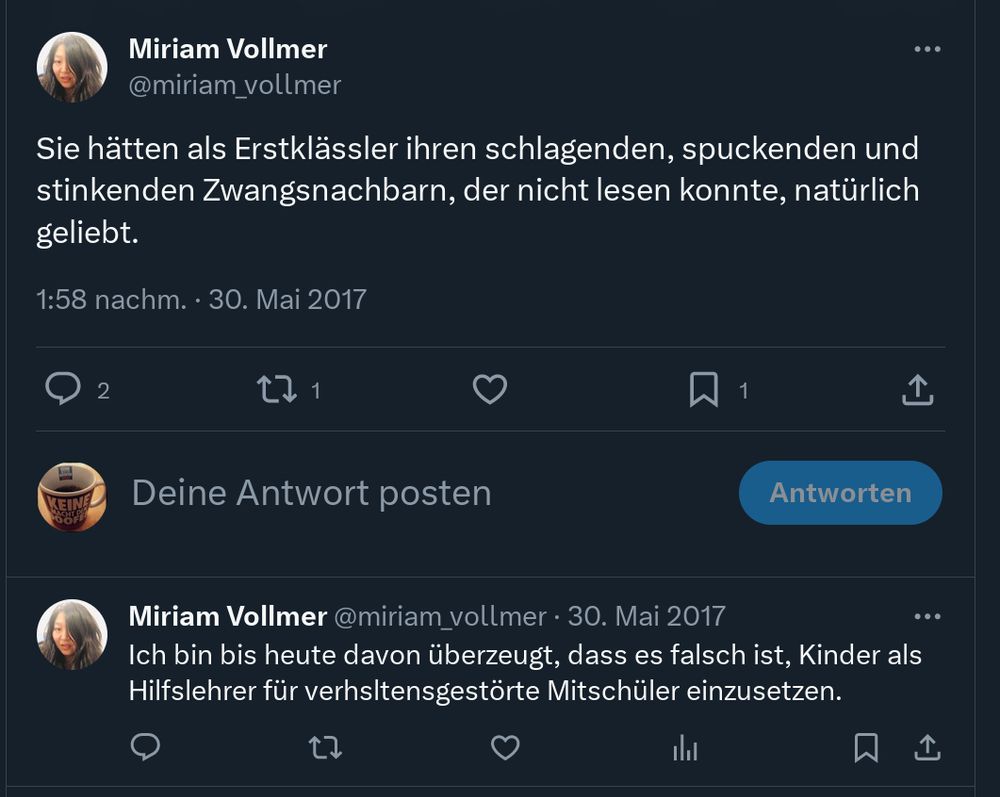Image resolution: width=1000 pixels, height=797 pixels.
Task: Open Miriam Vollmer's display name on the reply
Action: (x=227, y=615)
